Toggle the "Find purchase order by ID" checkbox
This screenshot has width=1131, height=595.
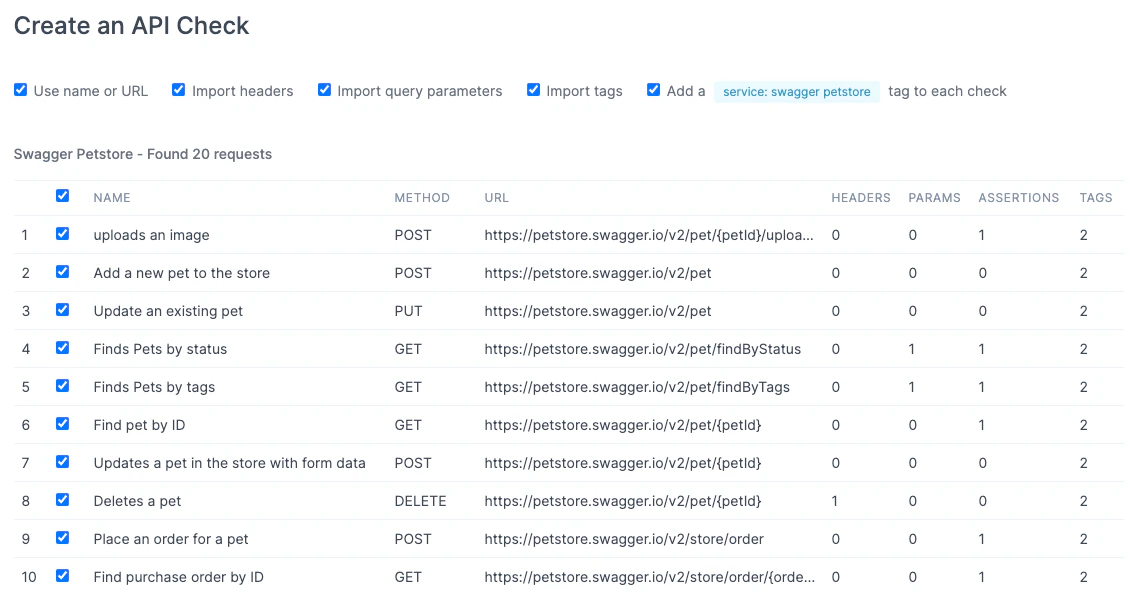pos(62,575)
